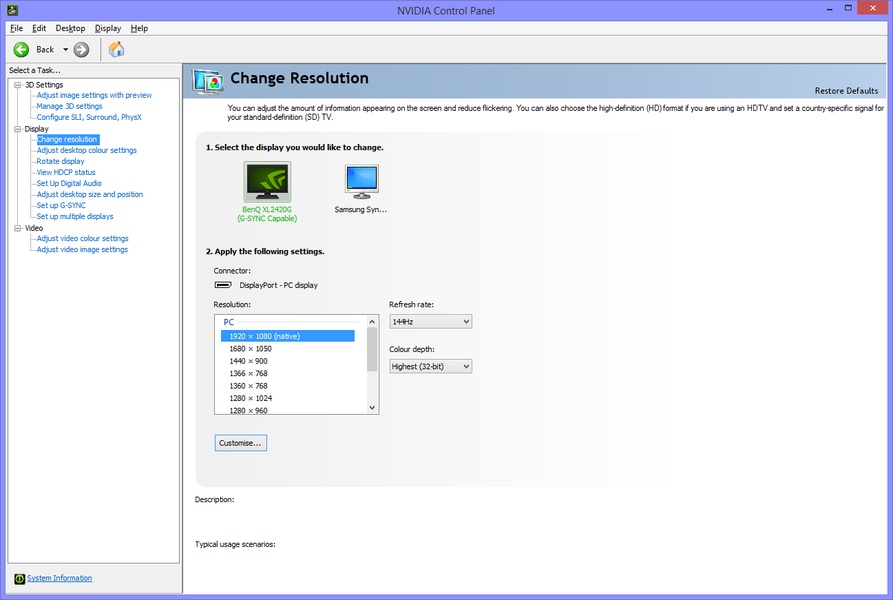Open the File menu

pyautogui.click(x=17, y=28)
